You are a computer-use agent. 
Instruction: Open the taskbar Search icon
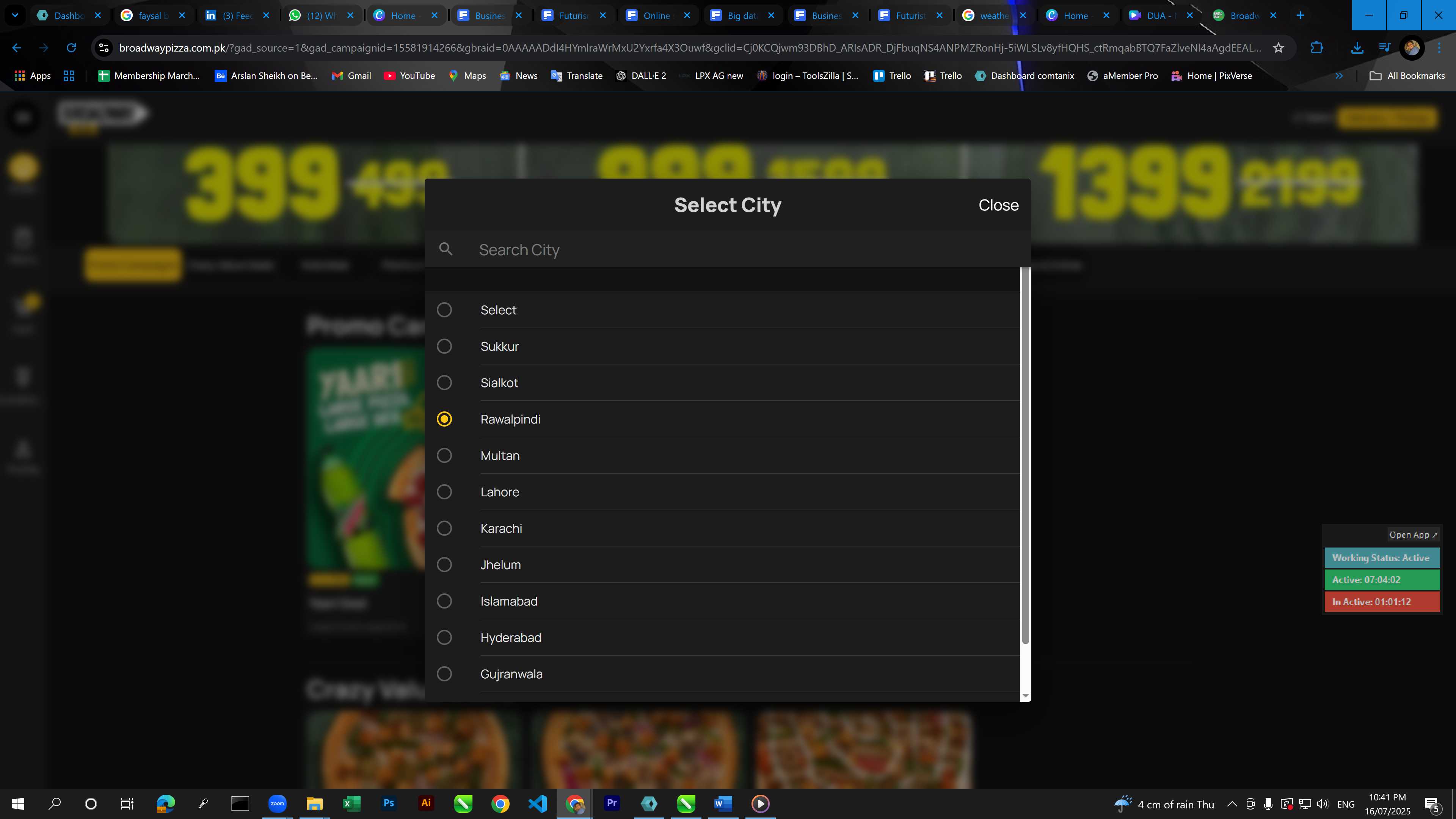(55, 803)
